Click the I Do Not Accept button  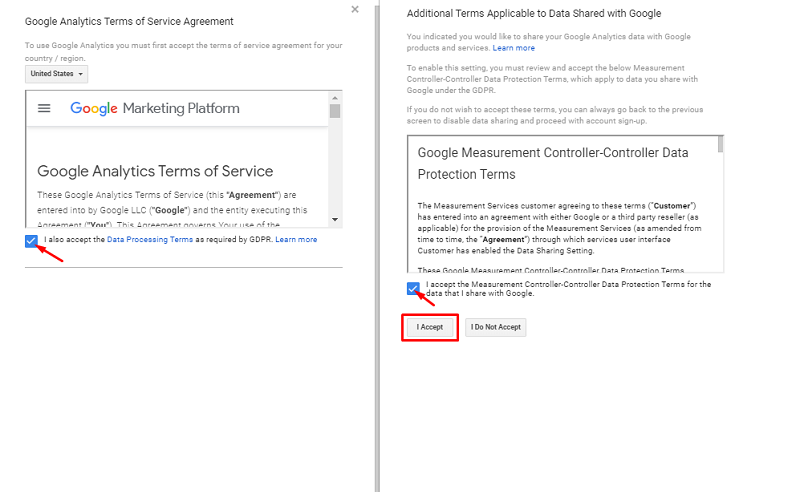pyautogui.click(x=495, y=327)
